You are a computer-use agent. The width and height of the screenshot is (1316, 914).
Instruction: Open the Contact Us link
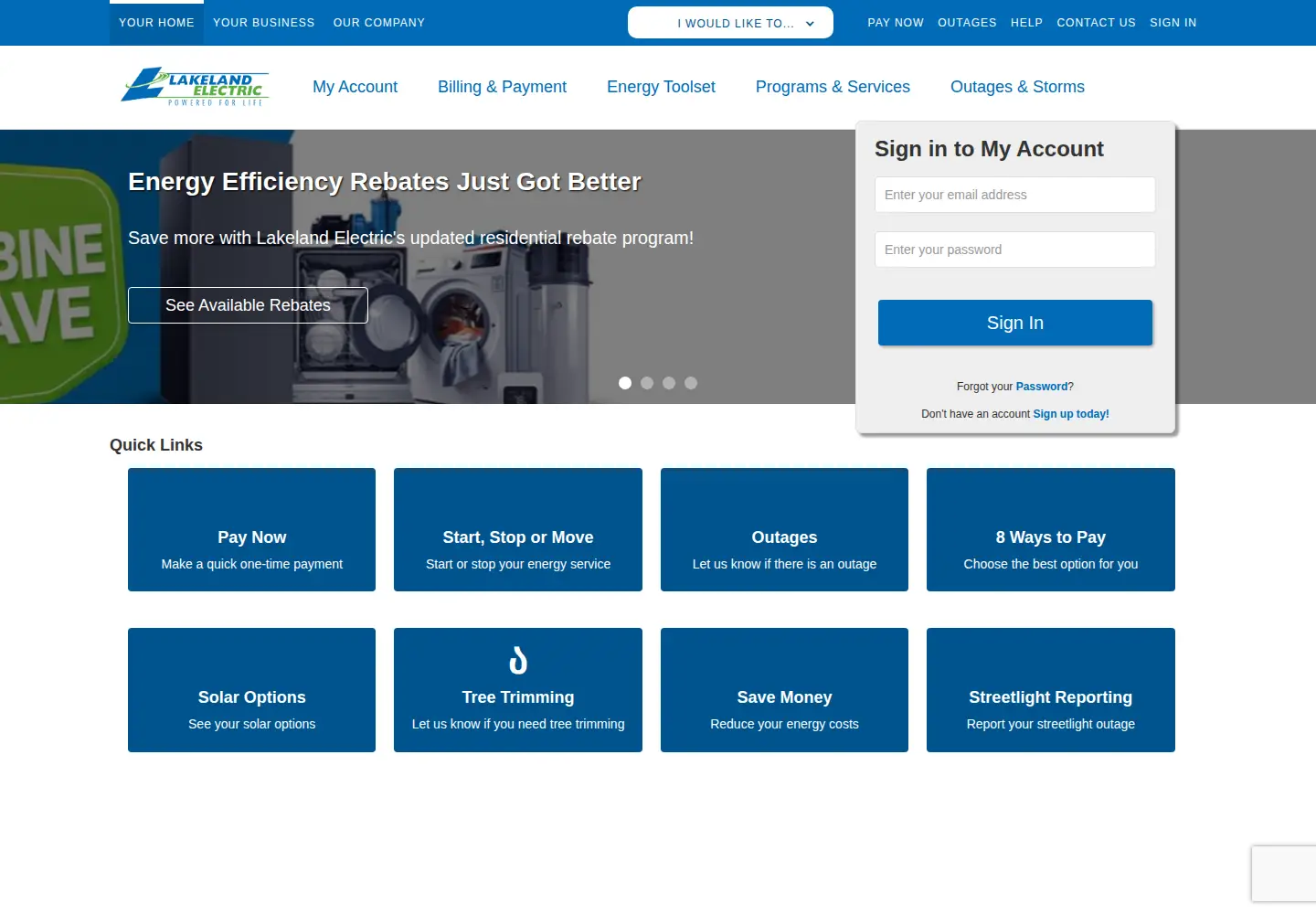click(1096, 23)
